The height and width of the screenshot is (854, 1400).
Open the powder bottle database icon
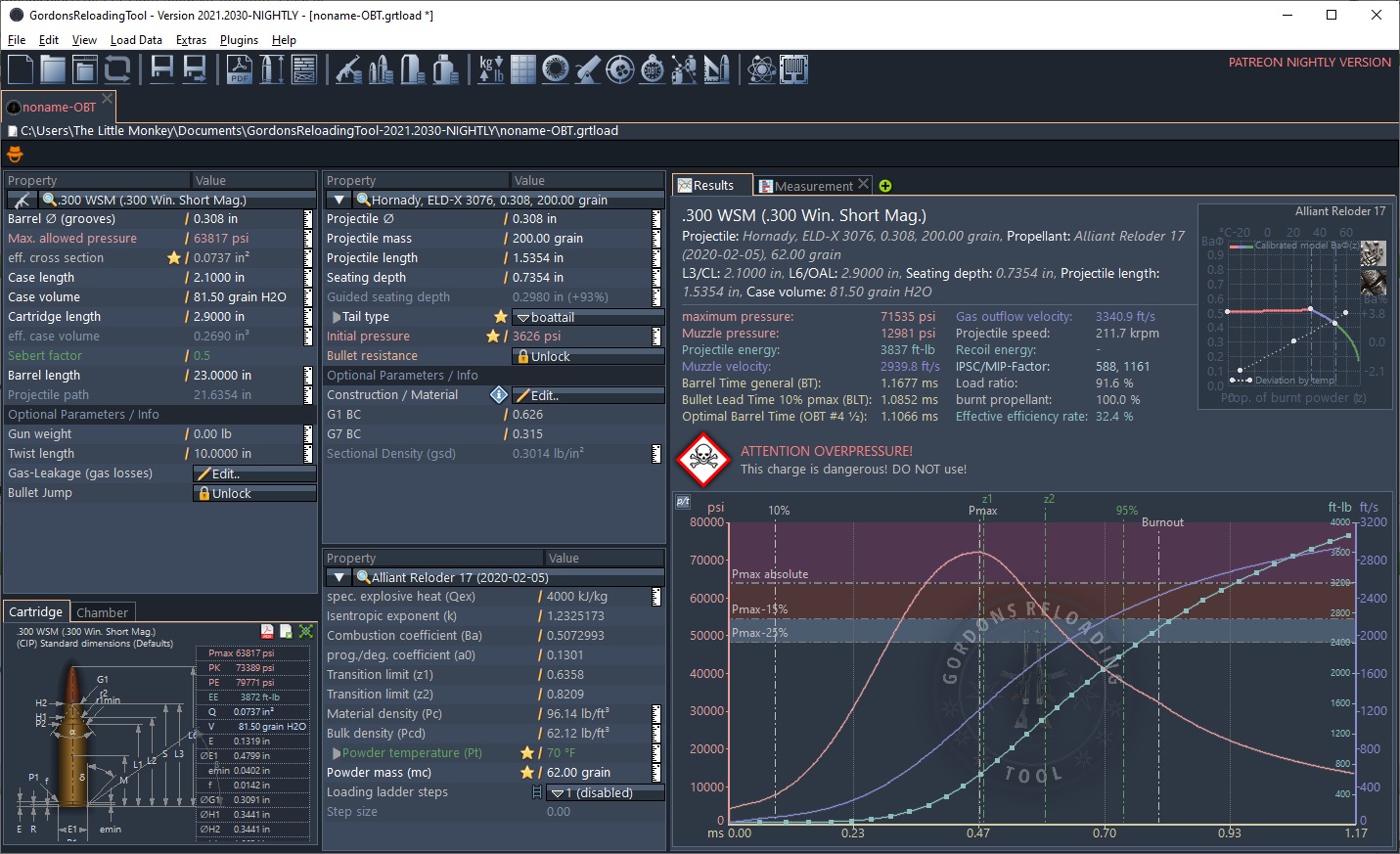click(446, 69)
